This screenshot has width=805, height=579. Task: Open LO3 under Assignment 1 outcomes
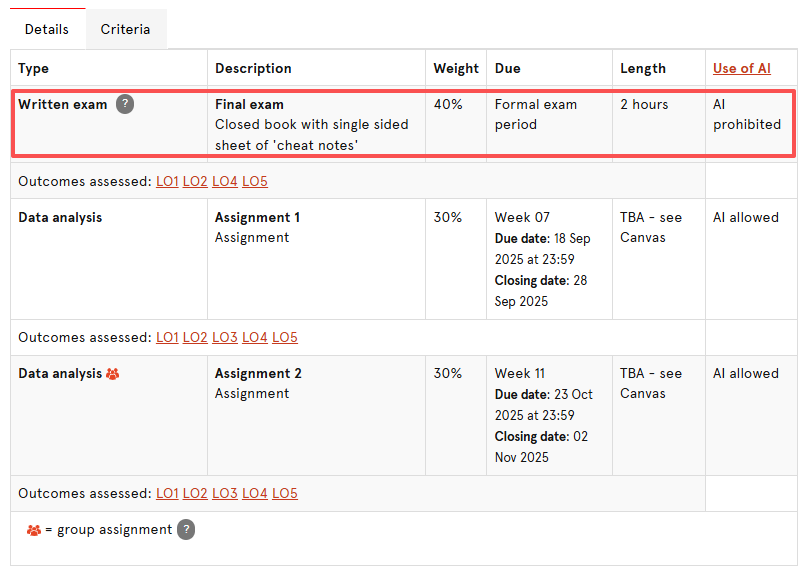coord(225,337)
